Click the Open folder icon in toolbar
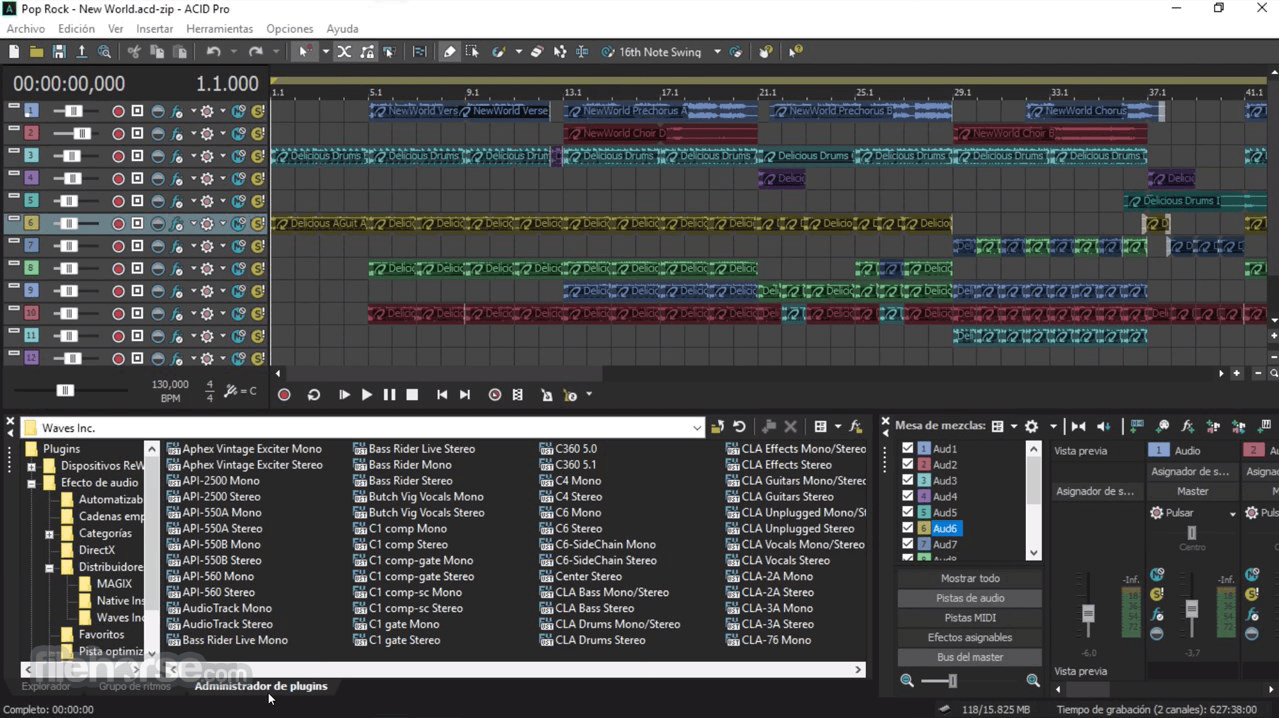 pyautogui.click(x=36, y=52)
